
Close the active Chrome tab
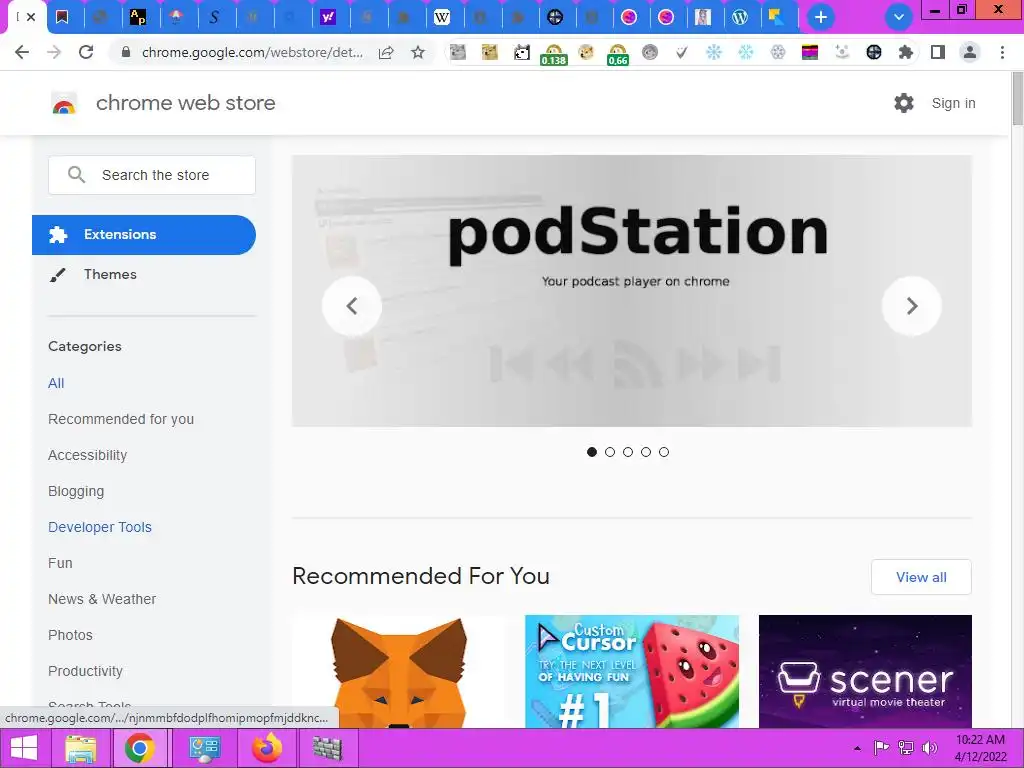click(31, 17)
